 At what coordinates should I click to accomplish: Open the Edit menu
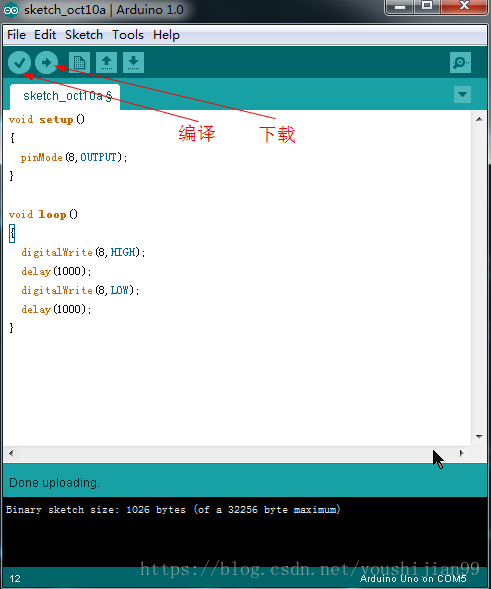point(45,35)
